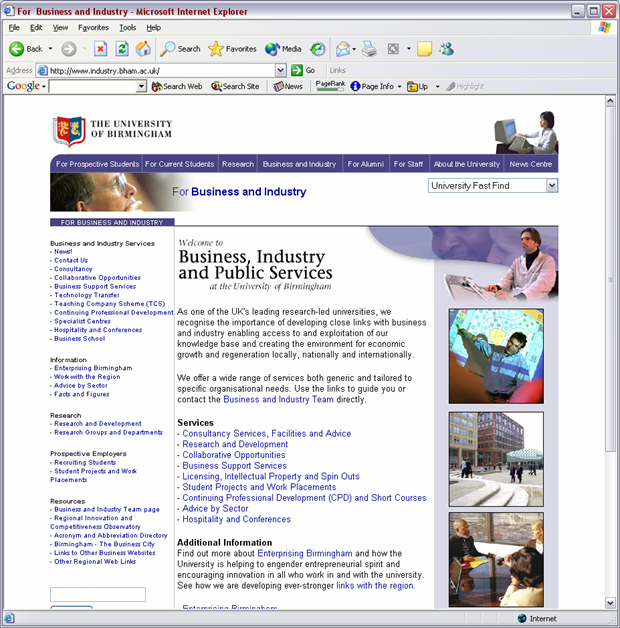Click the Google toolbar search input

[93, 86]
